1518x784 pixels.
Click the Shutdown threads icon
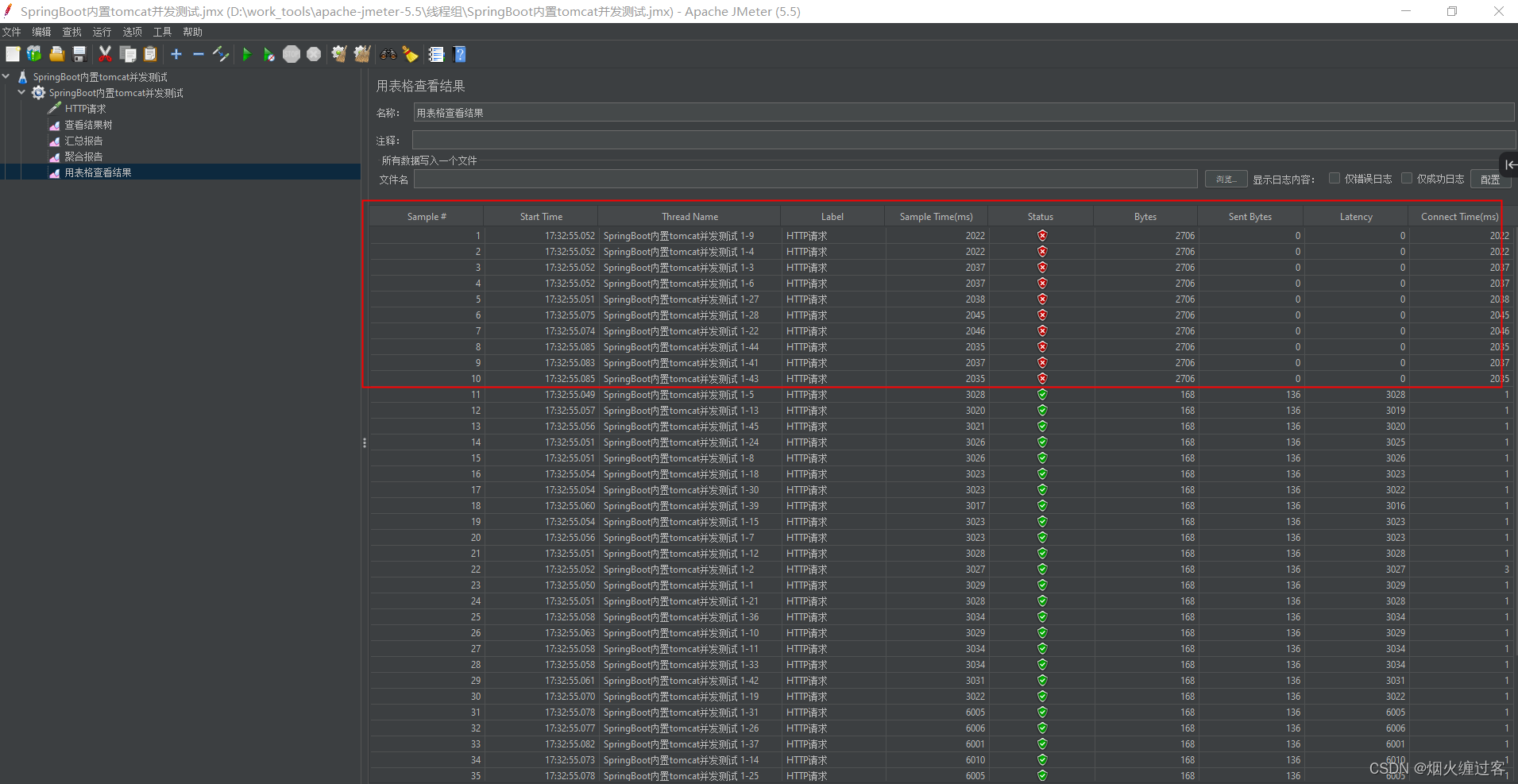[x=314, y=54]
